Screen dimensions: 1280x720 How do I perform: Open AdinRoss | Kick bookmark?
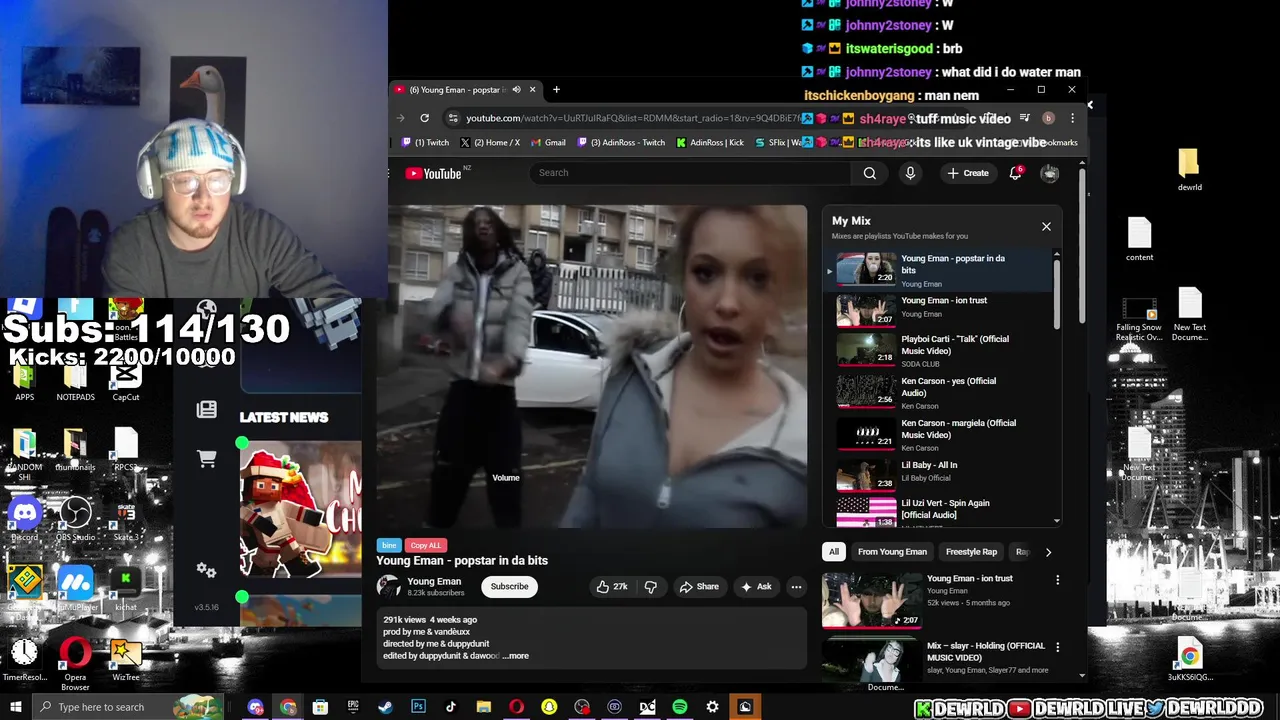710,143
